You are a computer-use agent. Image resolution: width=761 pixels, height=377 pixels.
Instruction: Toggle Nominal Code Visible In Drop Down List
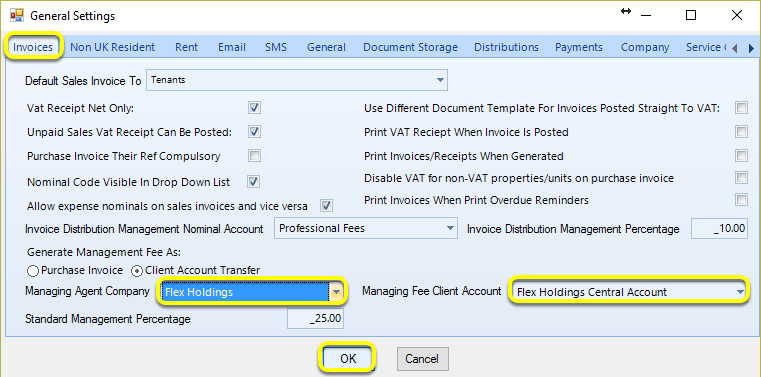click(254, 182)
